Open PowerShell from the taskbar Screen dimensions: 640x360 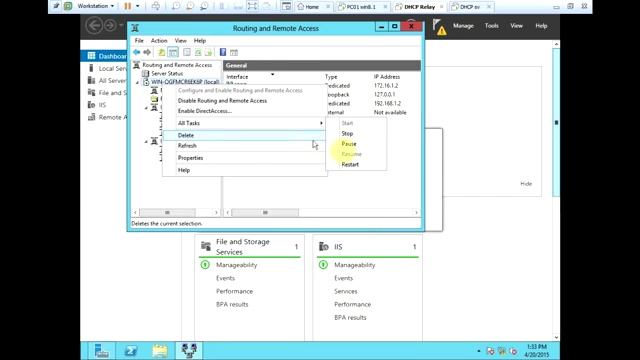[131, 351]
